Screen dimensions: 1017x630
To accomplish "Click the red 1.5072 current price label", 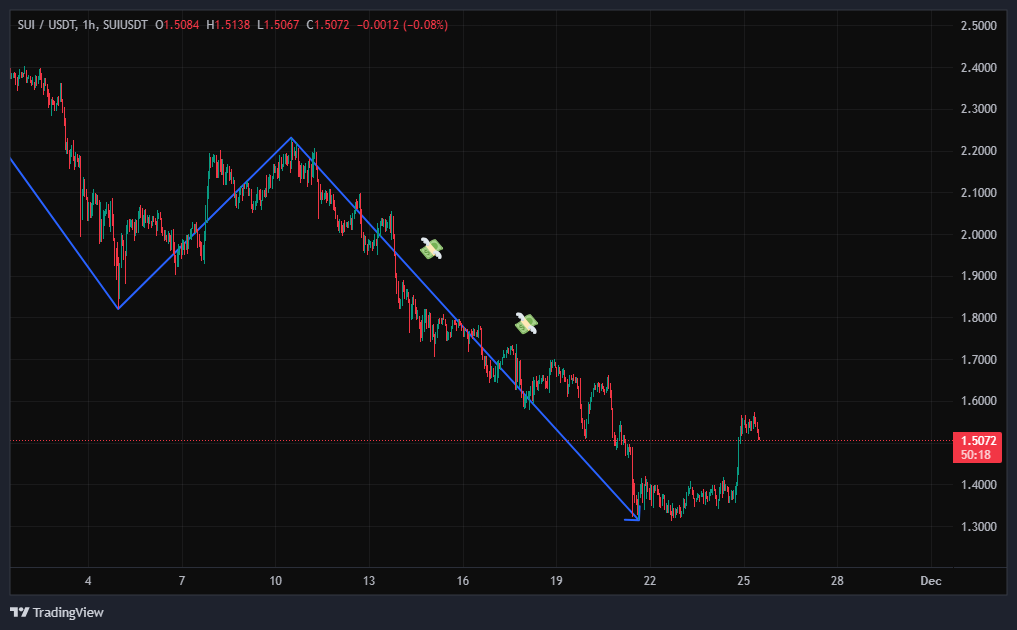I will [x=977, y=440].
